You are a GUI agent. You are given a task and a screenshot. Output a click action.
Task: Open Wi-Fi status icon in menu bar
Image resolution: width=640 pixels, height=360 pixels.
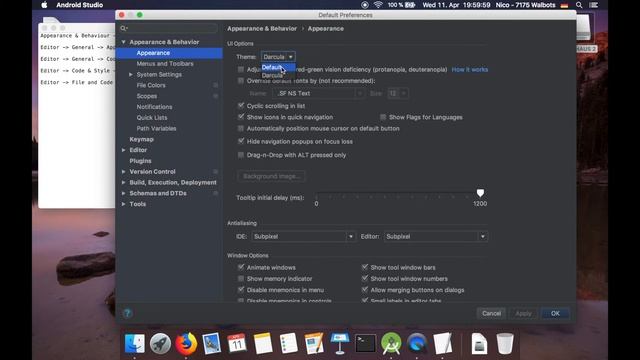coord(378,5)
